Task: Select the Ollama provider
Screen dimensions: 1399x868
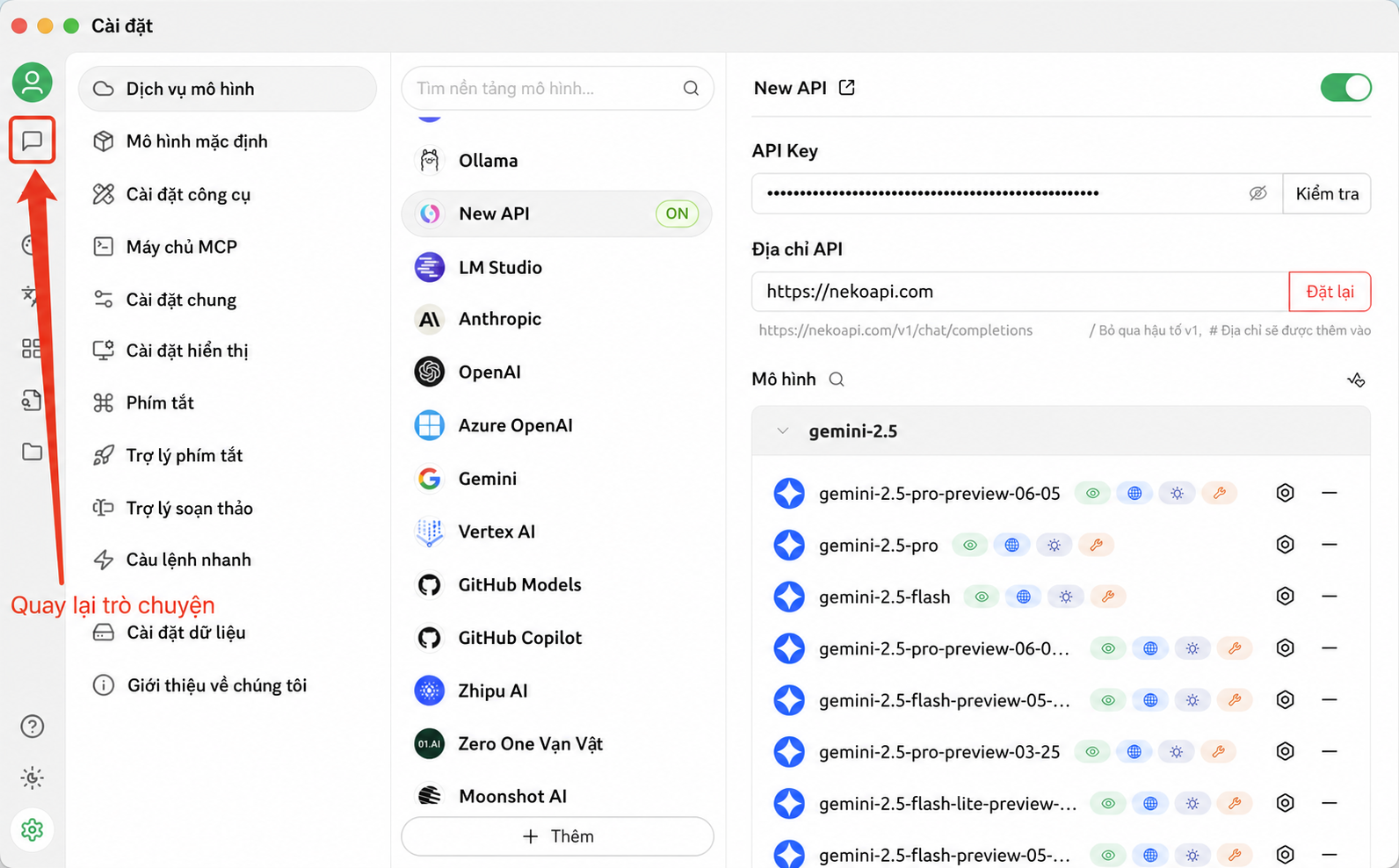Action: tap(556, 161)
